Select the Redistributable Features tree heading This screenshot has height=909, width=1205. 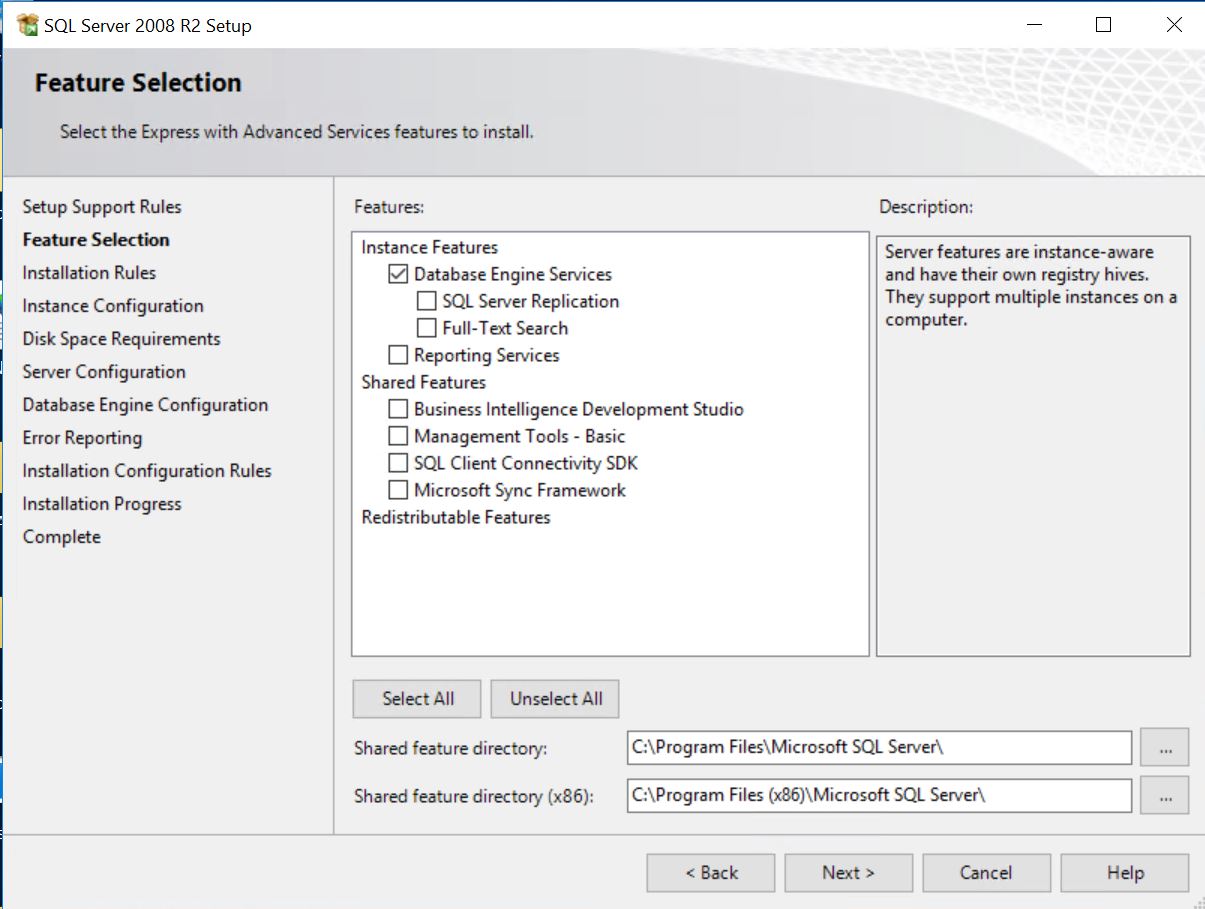456,517
